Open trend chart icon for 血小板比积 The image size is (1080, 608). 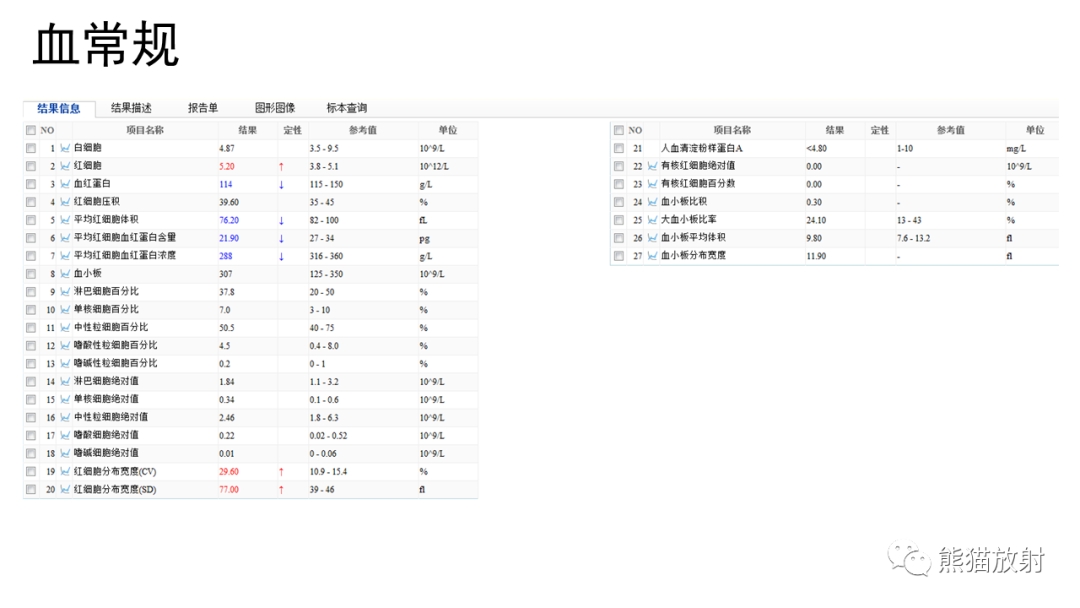click(x=652, y=202)
